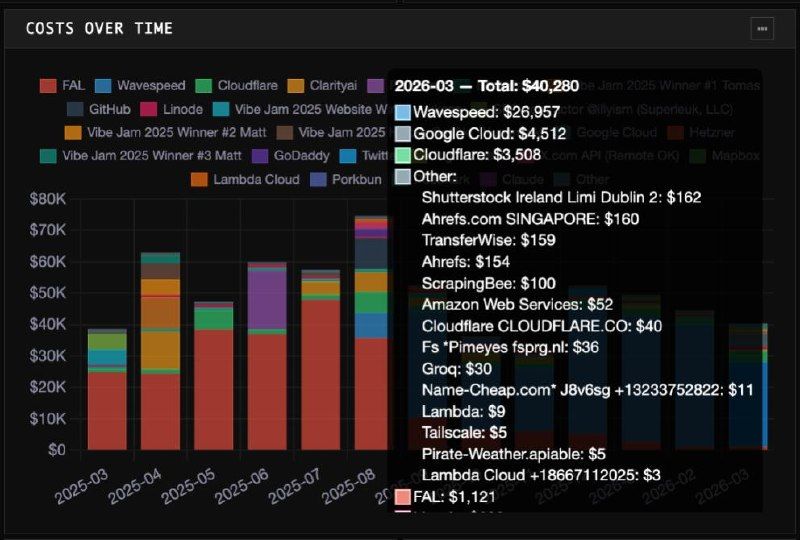Image resolution: width=800 pixels, height=540 pixels.
Task: Click the 'Wavespeed: $26,957' tooltip line
Action: point(486,112)
